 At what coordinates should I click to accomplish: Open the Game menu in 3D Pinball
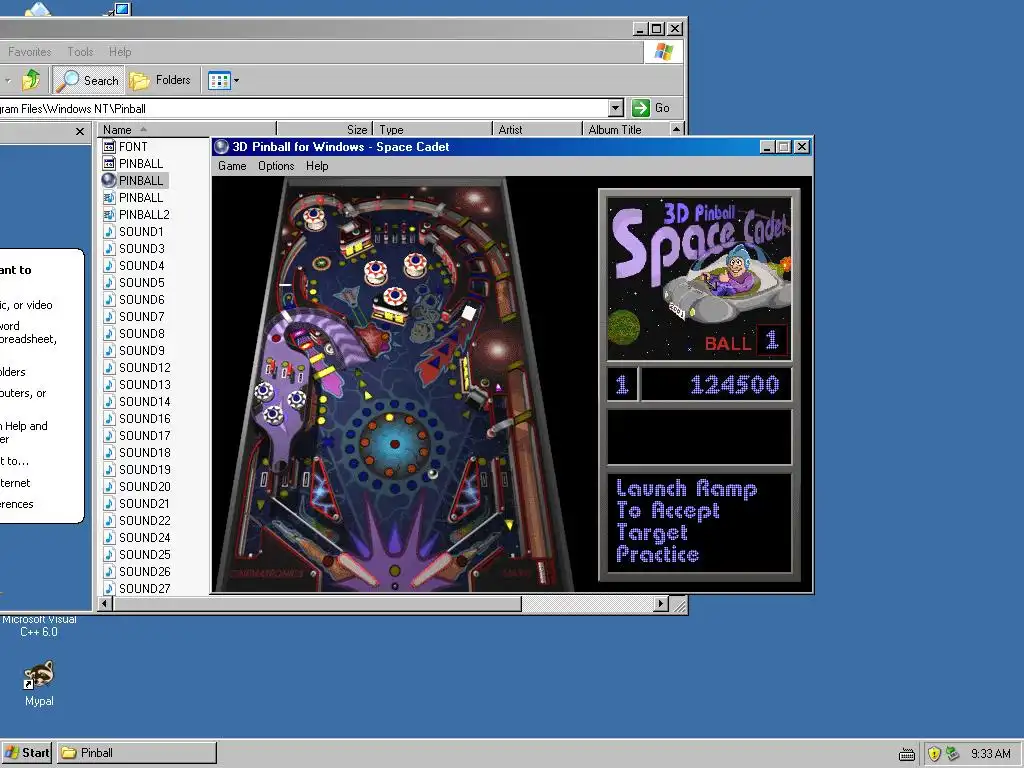coord(232,166)
